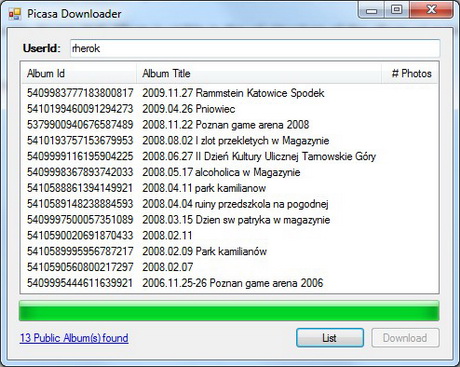Select the album titled 2008.02.11

[167, 236]
